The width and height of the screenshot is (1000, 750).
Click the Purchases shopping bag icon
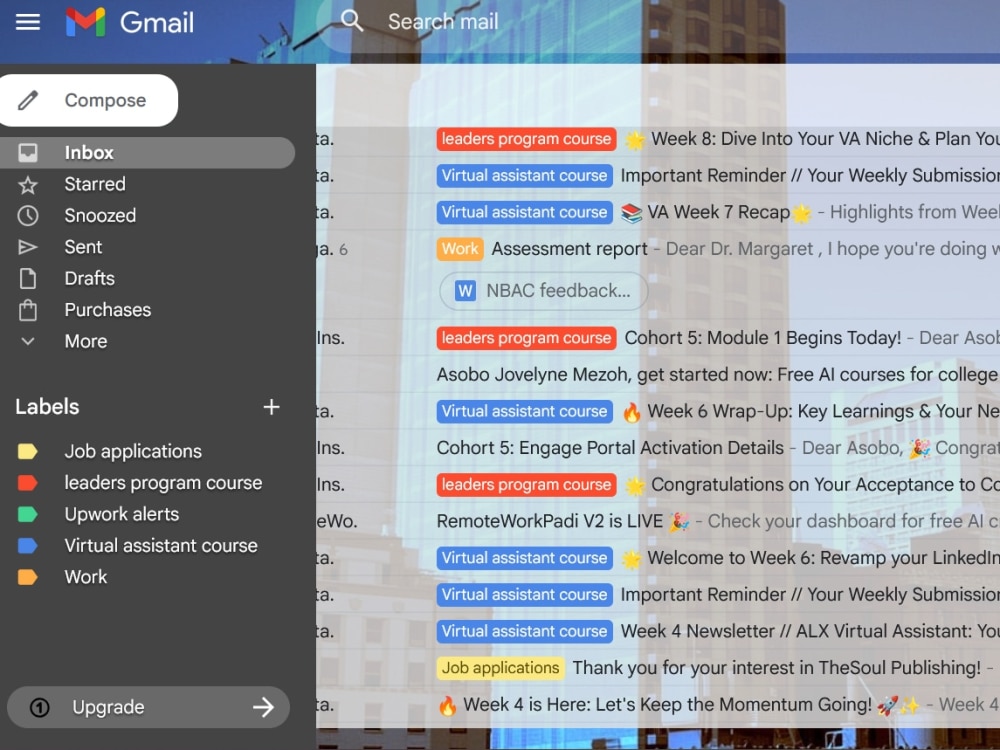[27, 309]
